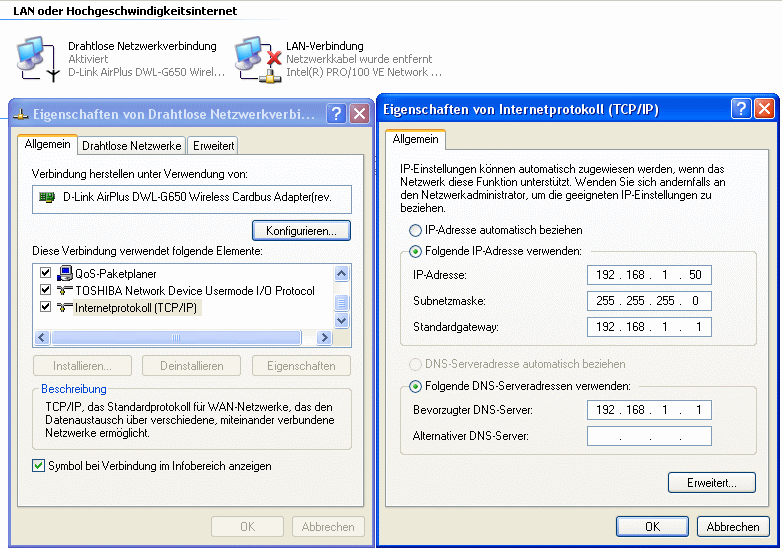Click the Subnetzmaske input field
Viewport: 782px width, 549px height.
pos(649,301)
